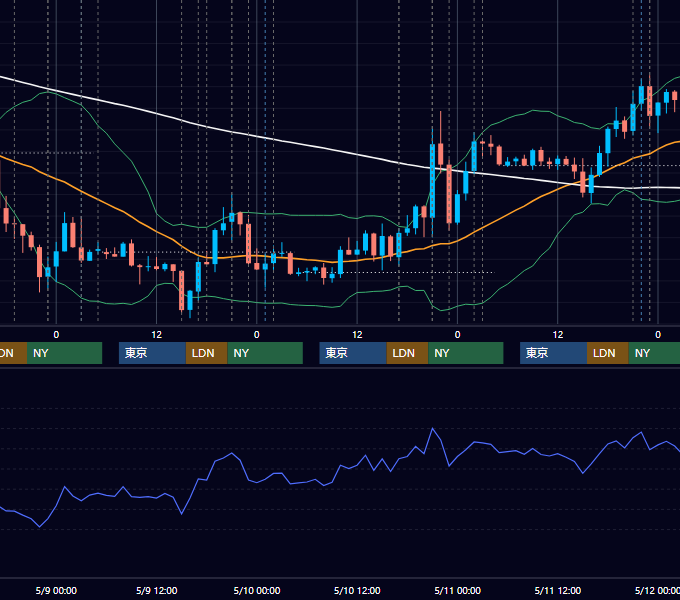Click hour label 12 above 5/9 12:00
Image resolution: width=680 pixels, height=600 pixels.
point(157,335)
